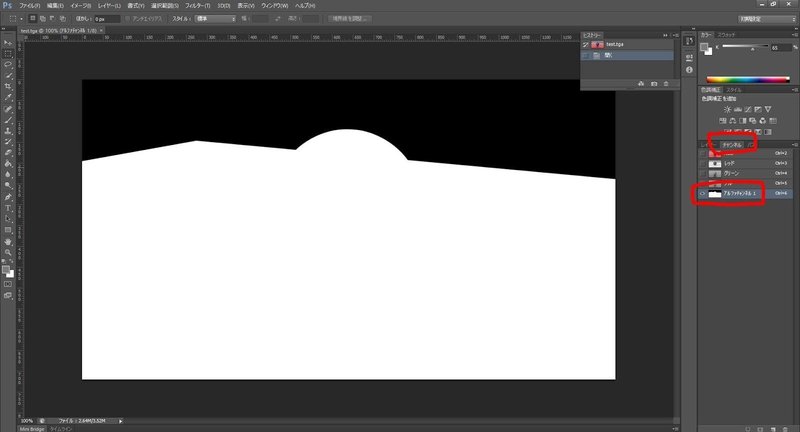
Task: Click Add to selection icon in options bar
Action: (43, 18)
